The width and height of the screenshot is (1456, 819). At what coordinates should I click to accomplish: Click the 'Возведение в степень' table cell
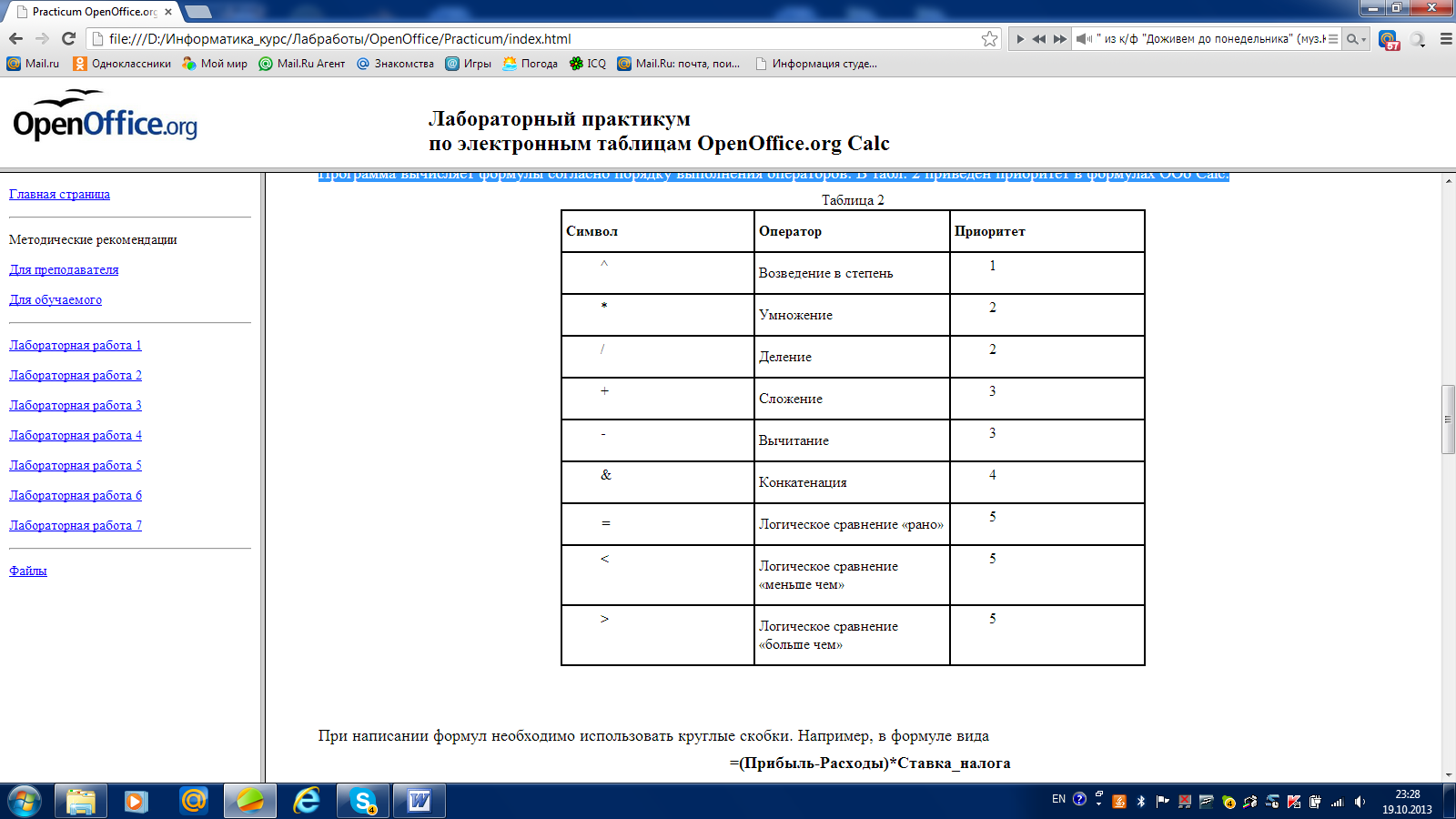[x=852, y=273]
